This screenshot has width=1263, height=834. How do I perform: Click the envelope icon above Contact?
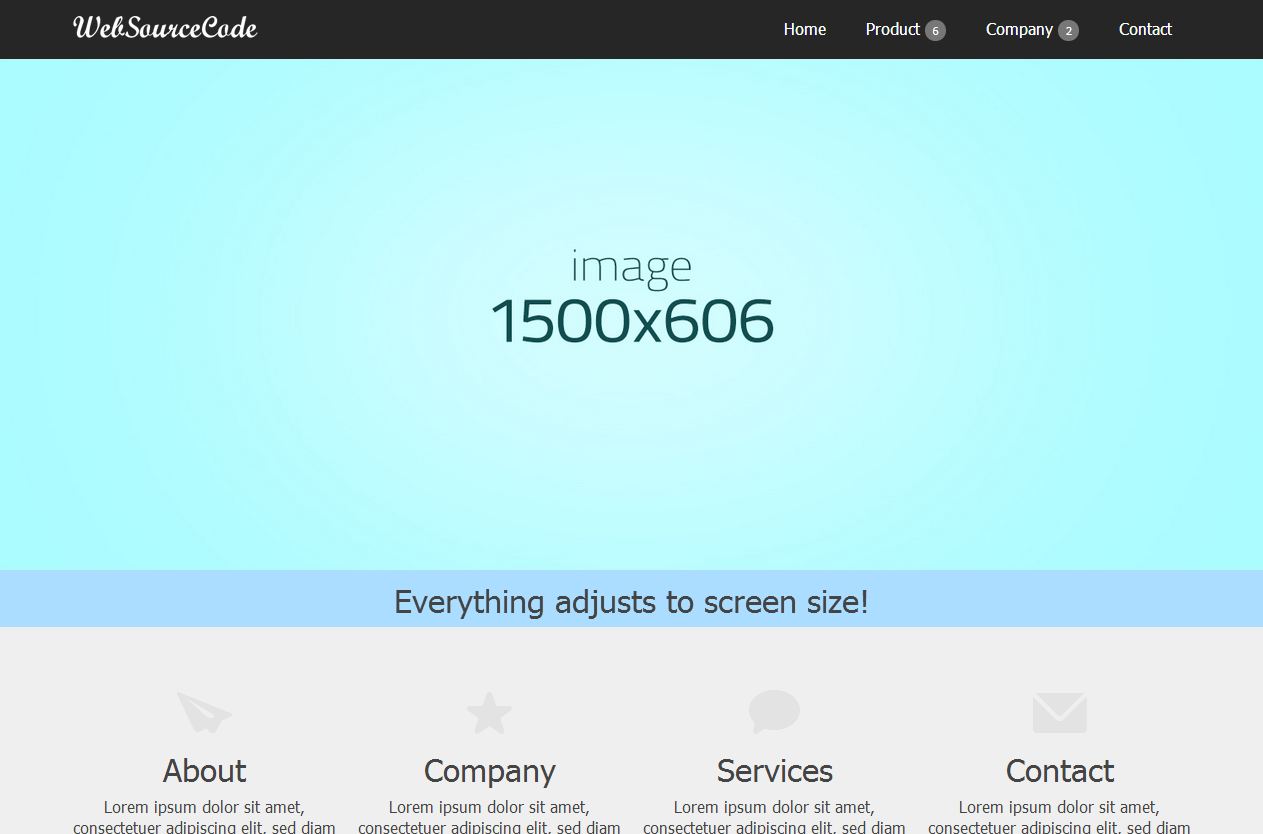click(x=1058, y=712)
